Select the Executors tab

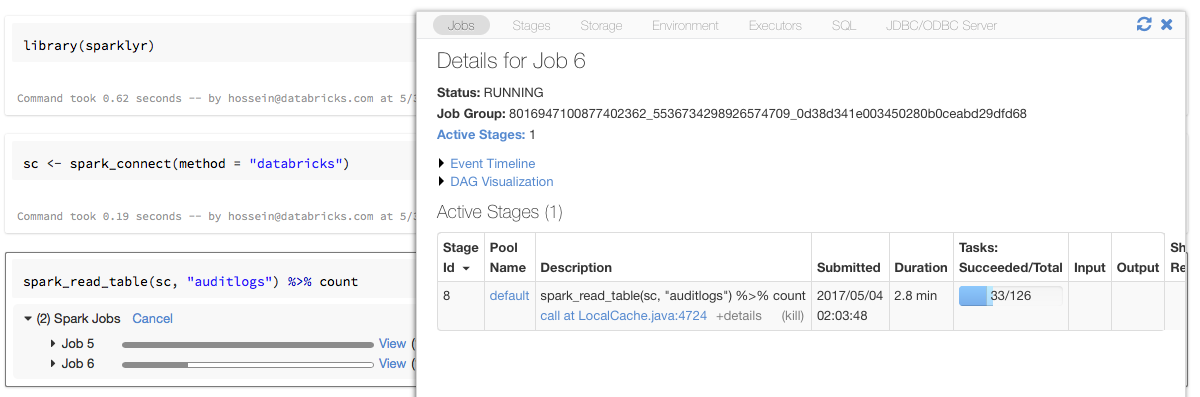pyautogui.click(x=775, y=25)
